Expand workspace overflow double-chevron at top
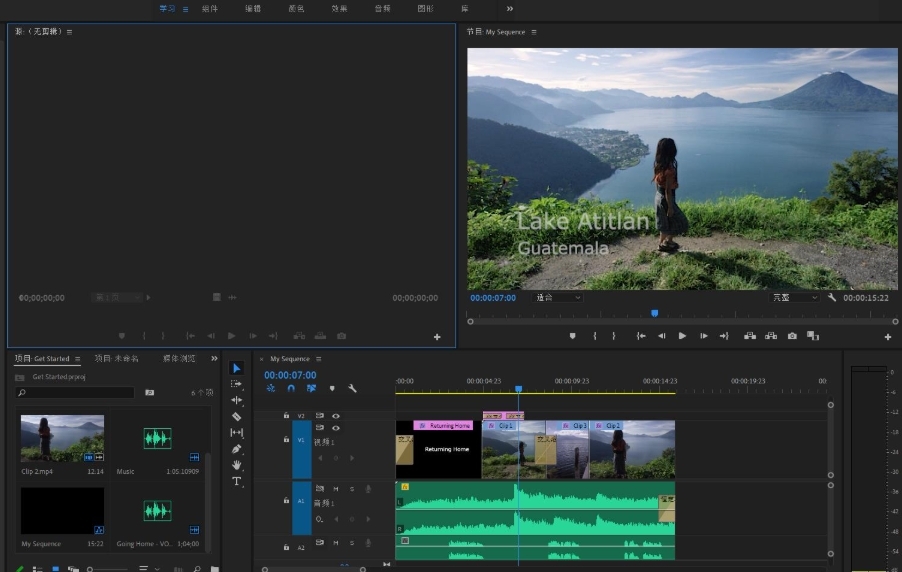902x572 pixels. [x=510, y=9]
